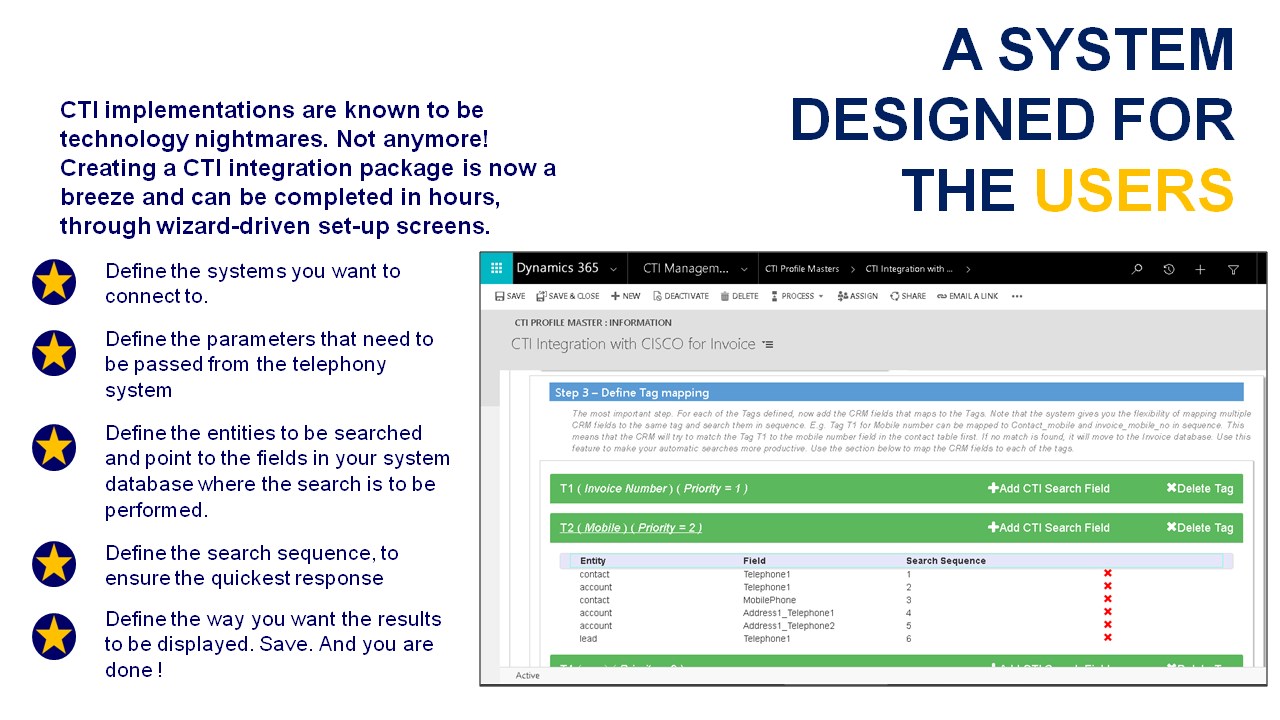Open the PROCESS dropdown

[x=797, y=296]
